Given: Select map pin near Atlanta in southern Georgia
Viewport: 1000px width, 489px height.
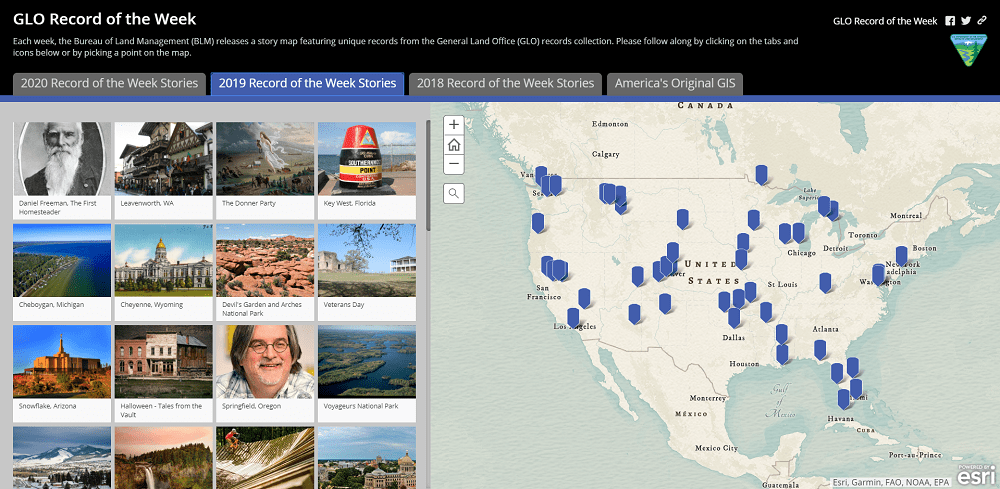Looking at the screenshot, I should [820, 349].
